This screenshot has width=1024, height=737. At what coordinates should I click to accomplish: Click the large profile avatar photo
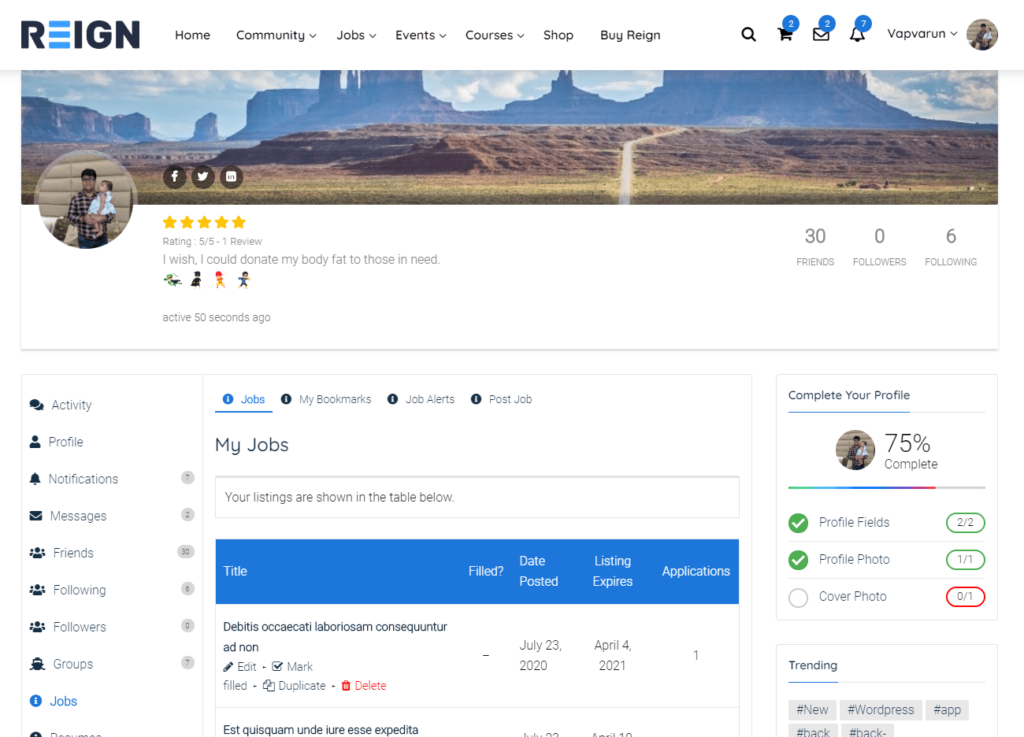tap(86, 200)
